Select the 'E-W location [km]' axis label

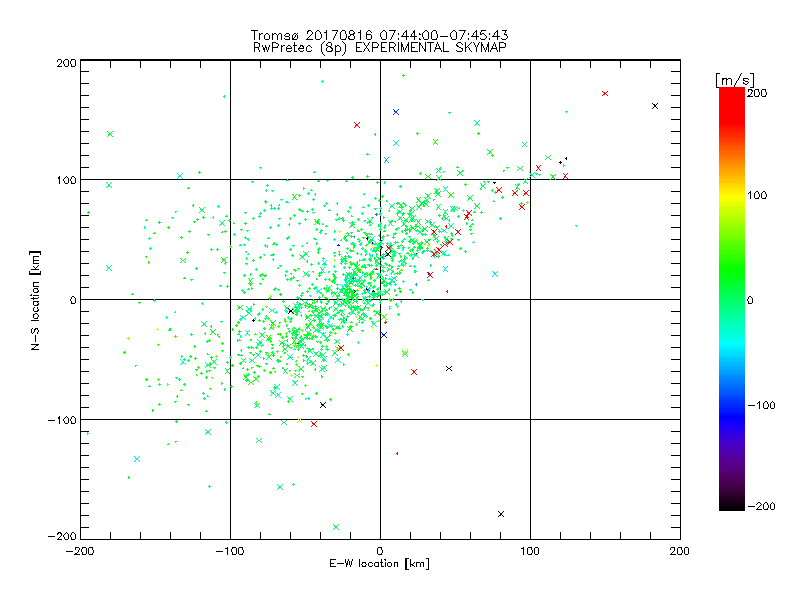pos(379,564)
